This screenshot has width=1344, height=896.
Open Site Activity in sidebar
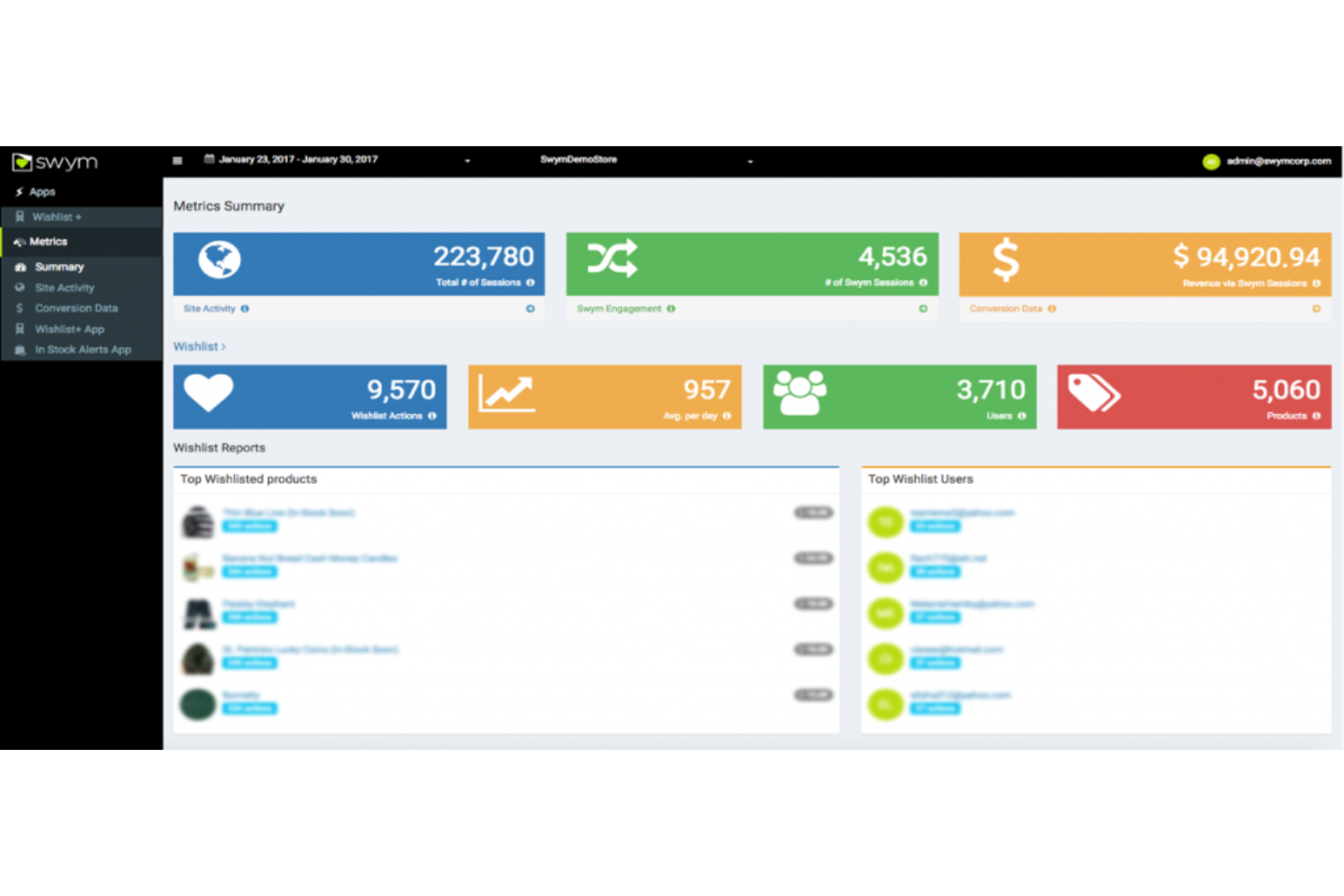tap(64, 288)
